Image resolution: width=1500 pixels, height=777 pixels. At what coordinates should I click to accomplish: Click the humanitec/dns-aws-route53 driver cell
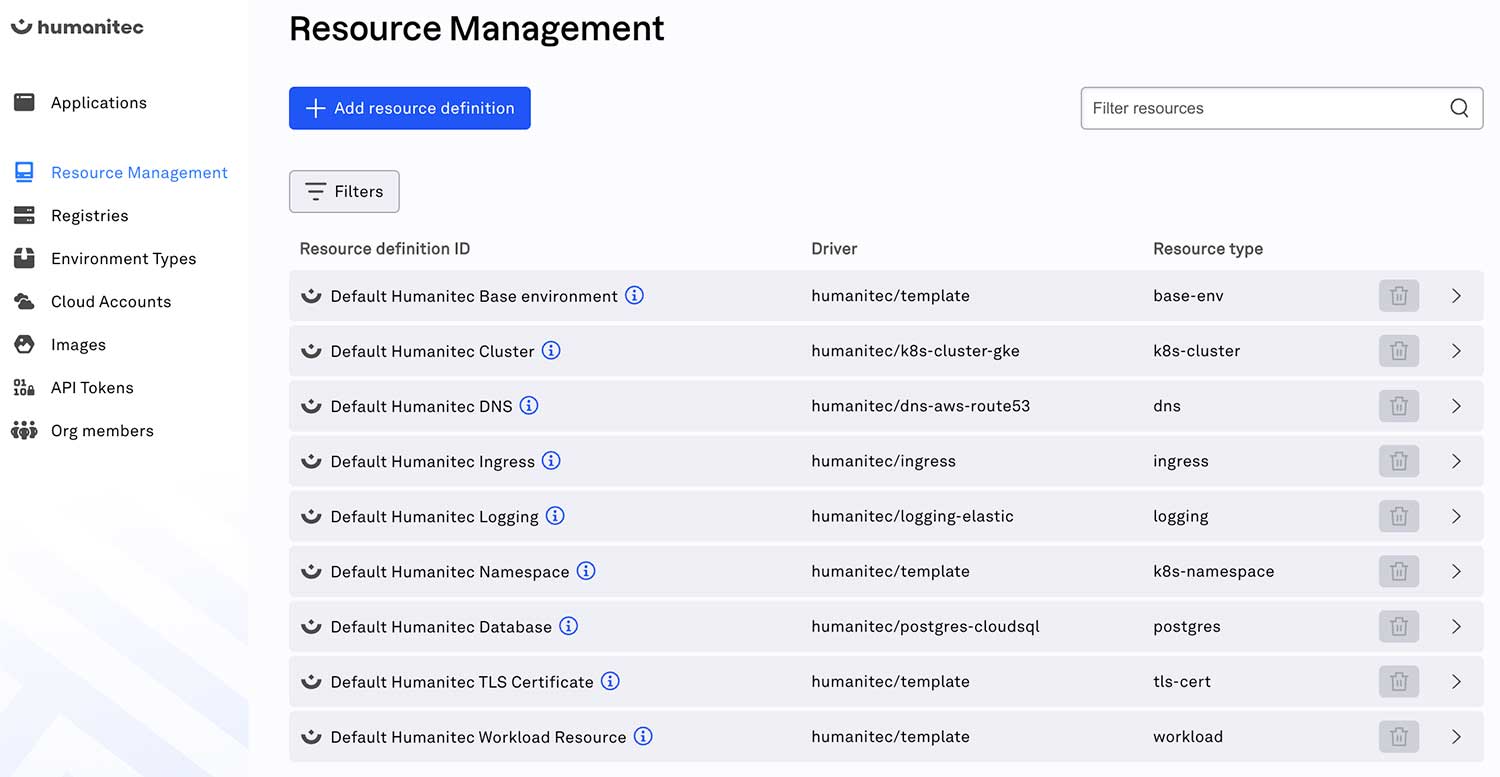pos(920,406)
